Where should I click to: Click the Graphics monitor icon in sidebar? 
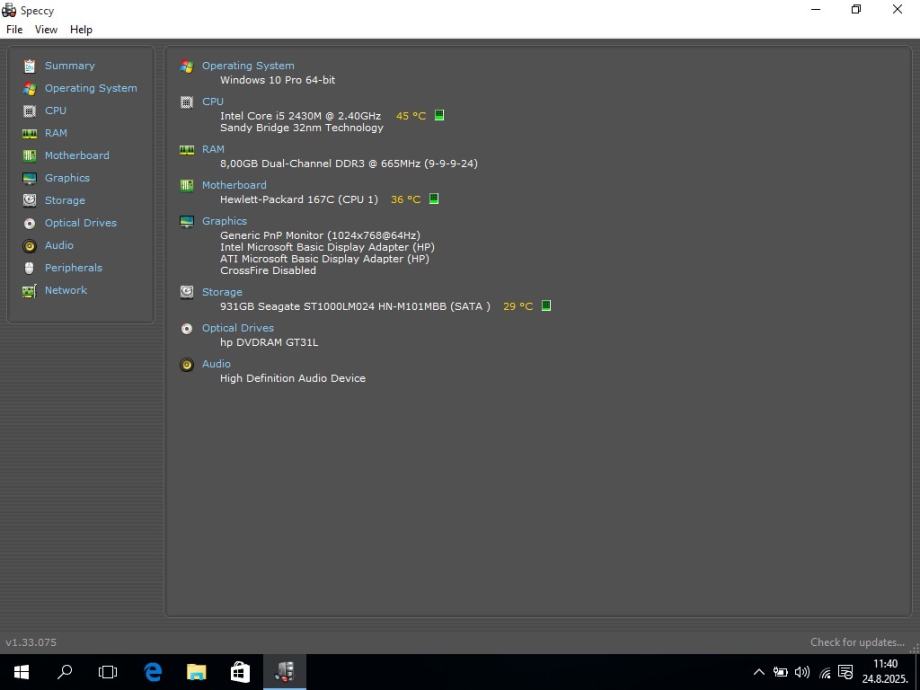click(29, 178)
